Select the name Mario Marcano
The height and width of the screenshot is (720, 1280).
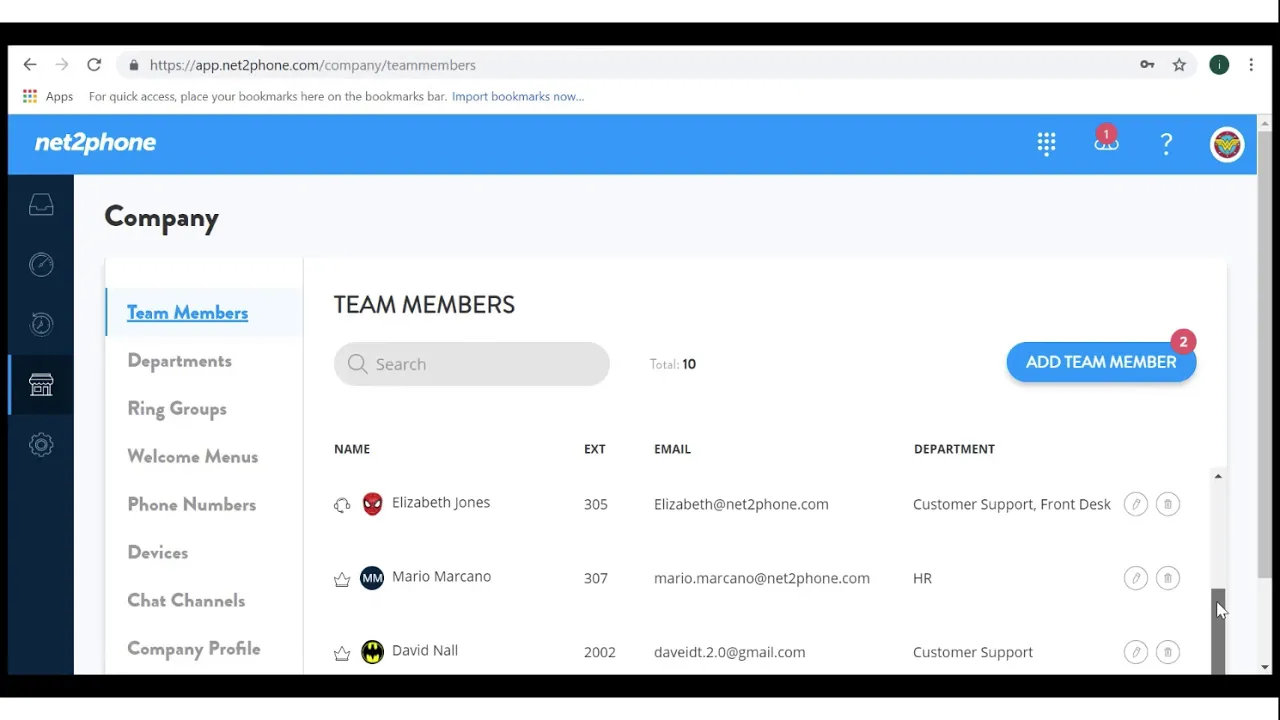(x=441, y=576)
